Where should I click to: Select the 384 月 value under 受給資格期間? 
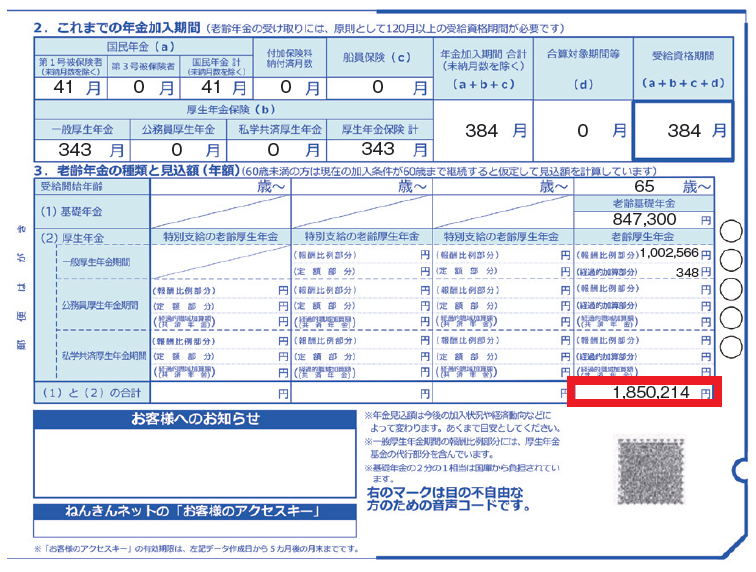pos(683,130)
